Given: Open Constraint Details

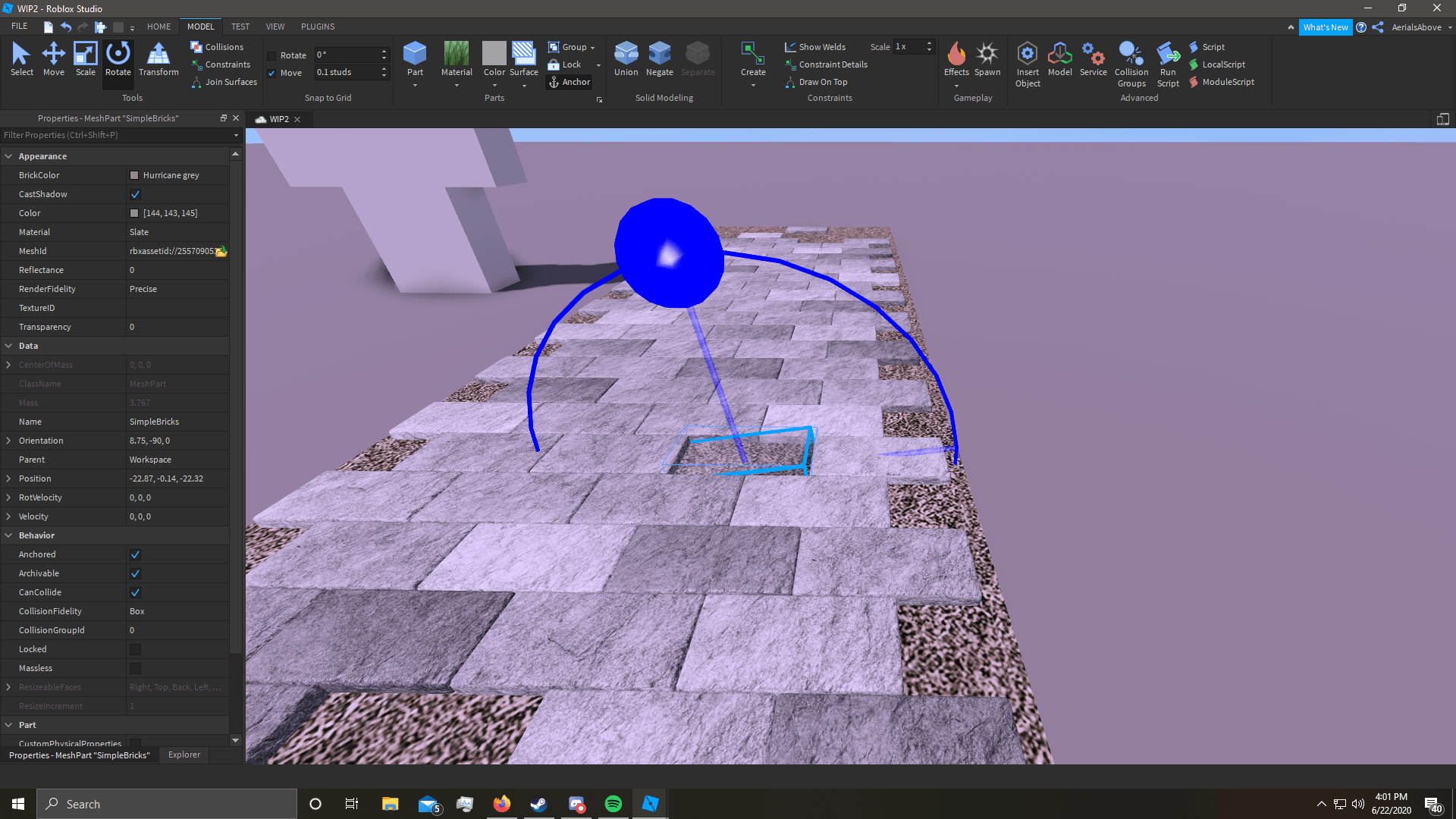Looking at the screenshot, I should [826, 64].
